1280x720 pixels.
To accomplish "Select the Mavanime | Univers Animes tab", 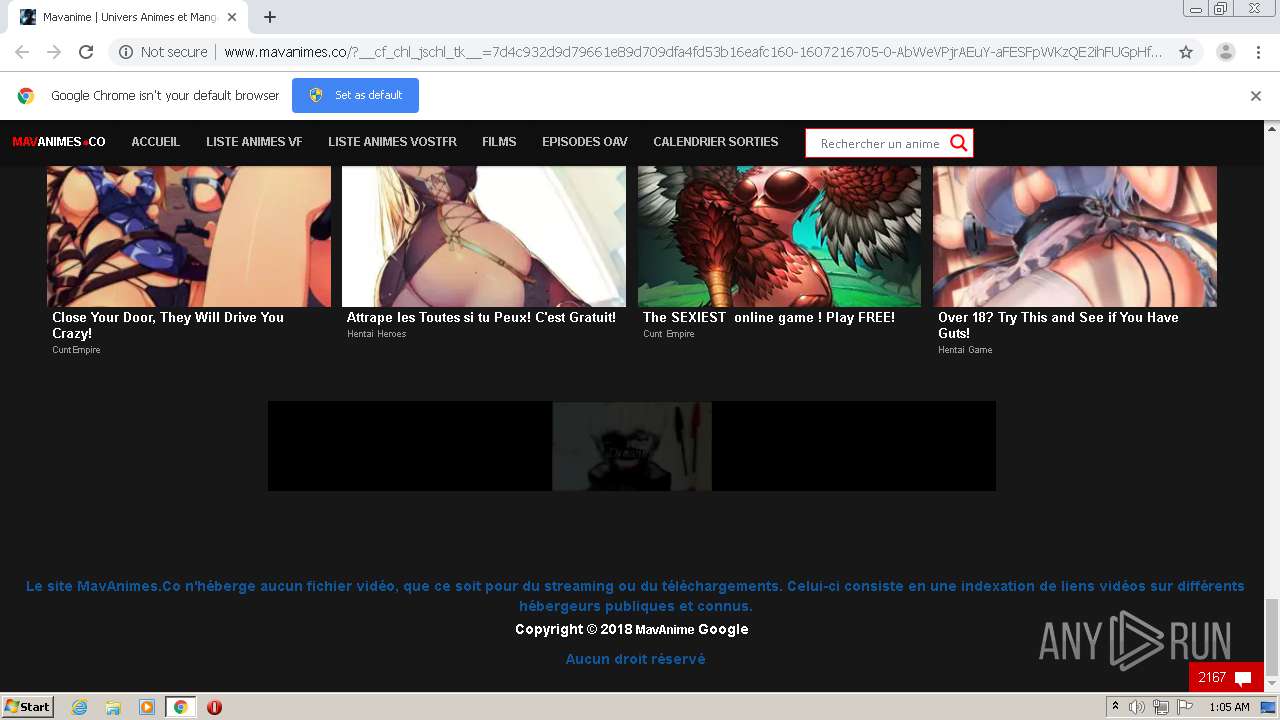I will (x=128, y=17).
